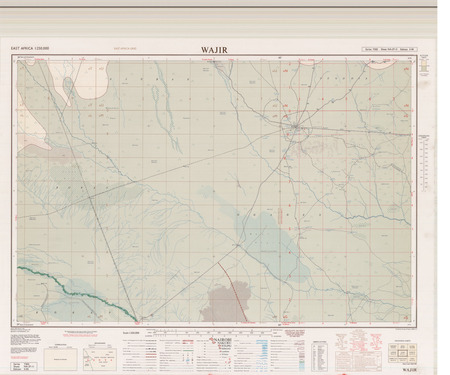Click the purple-brown shaded area at the map's bottom
Image resolution: width=450 pixels, height=375 pixels.
[x=227, y=302]
